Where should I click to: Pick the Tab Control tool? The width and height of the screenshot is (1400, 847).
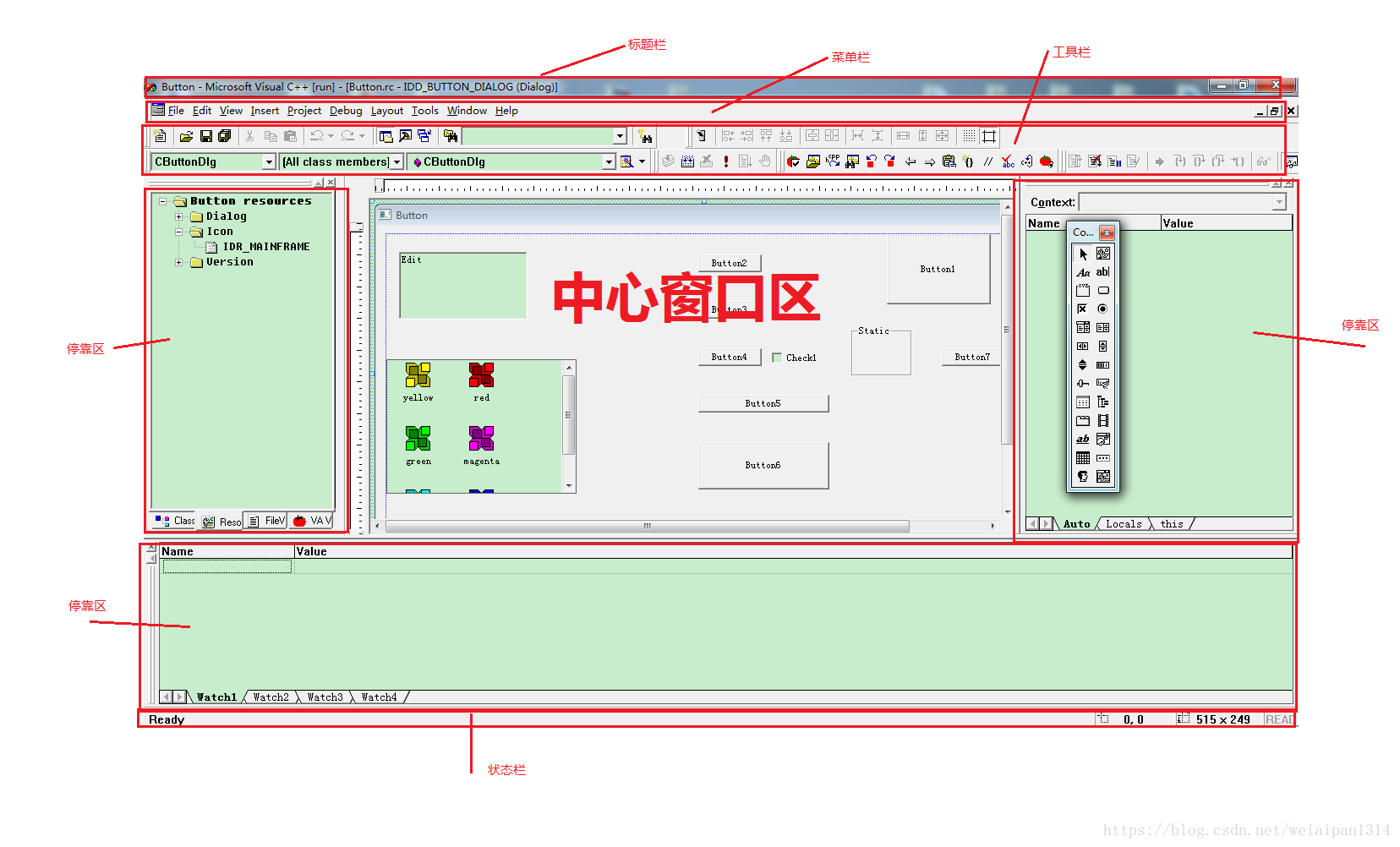[1083, 420]
